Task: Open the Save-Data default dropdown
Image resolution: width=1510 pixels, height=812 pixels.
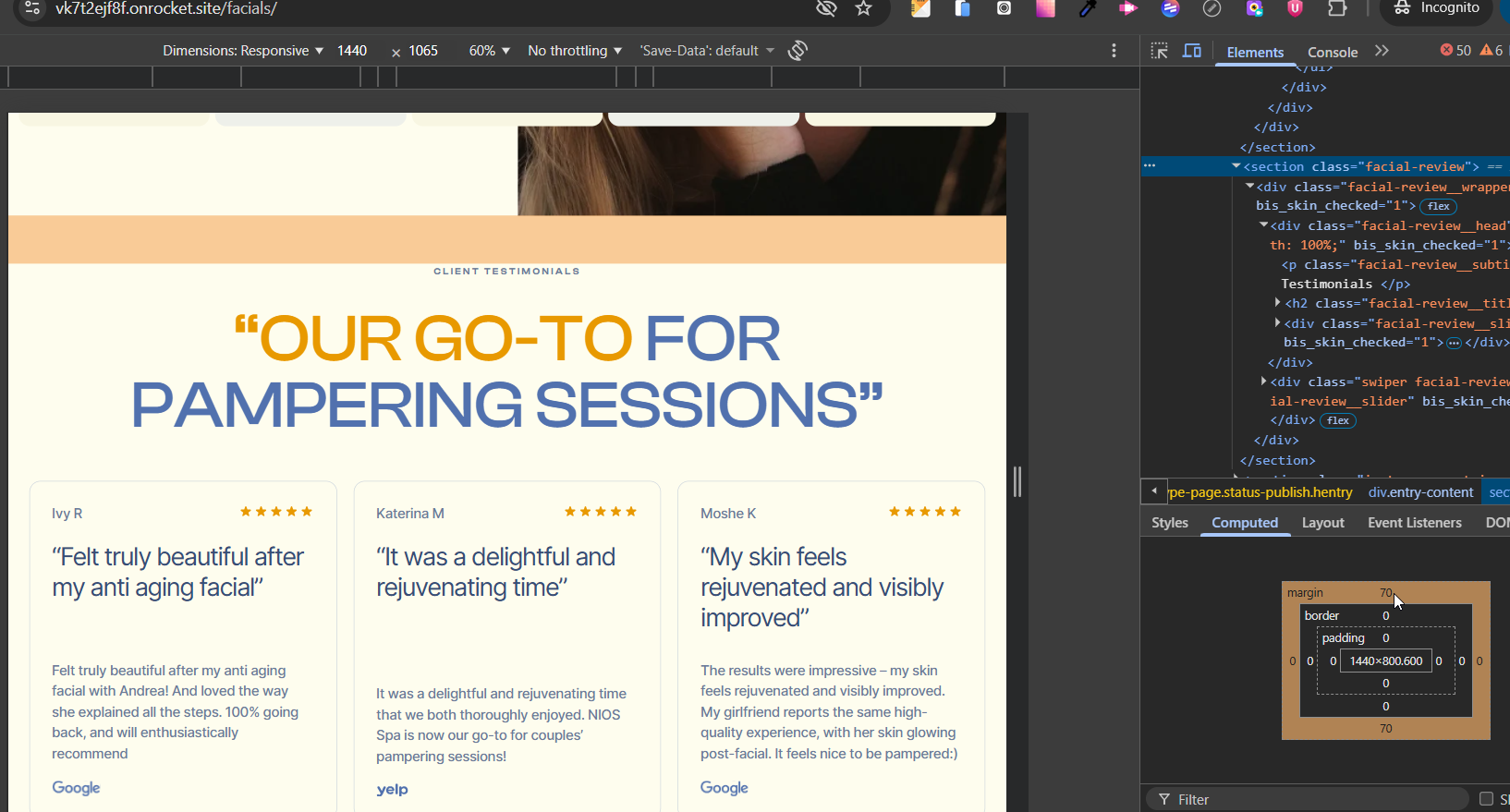Action: pos(707,51)
